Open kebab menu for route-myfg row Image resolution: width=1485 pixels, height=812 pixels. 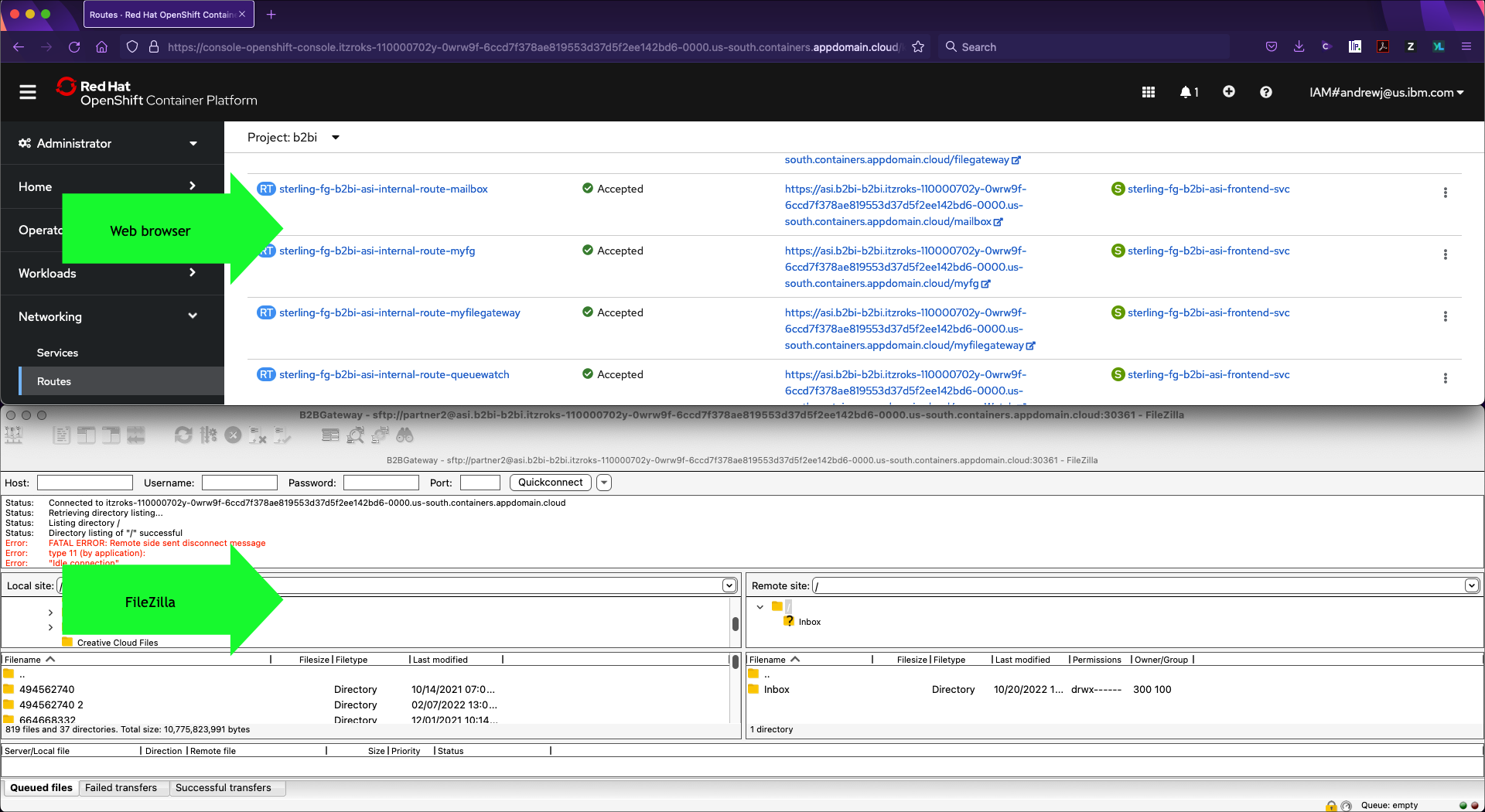pos(1445,254)
